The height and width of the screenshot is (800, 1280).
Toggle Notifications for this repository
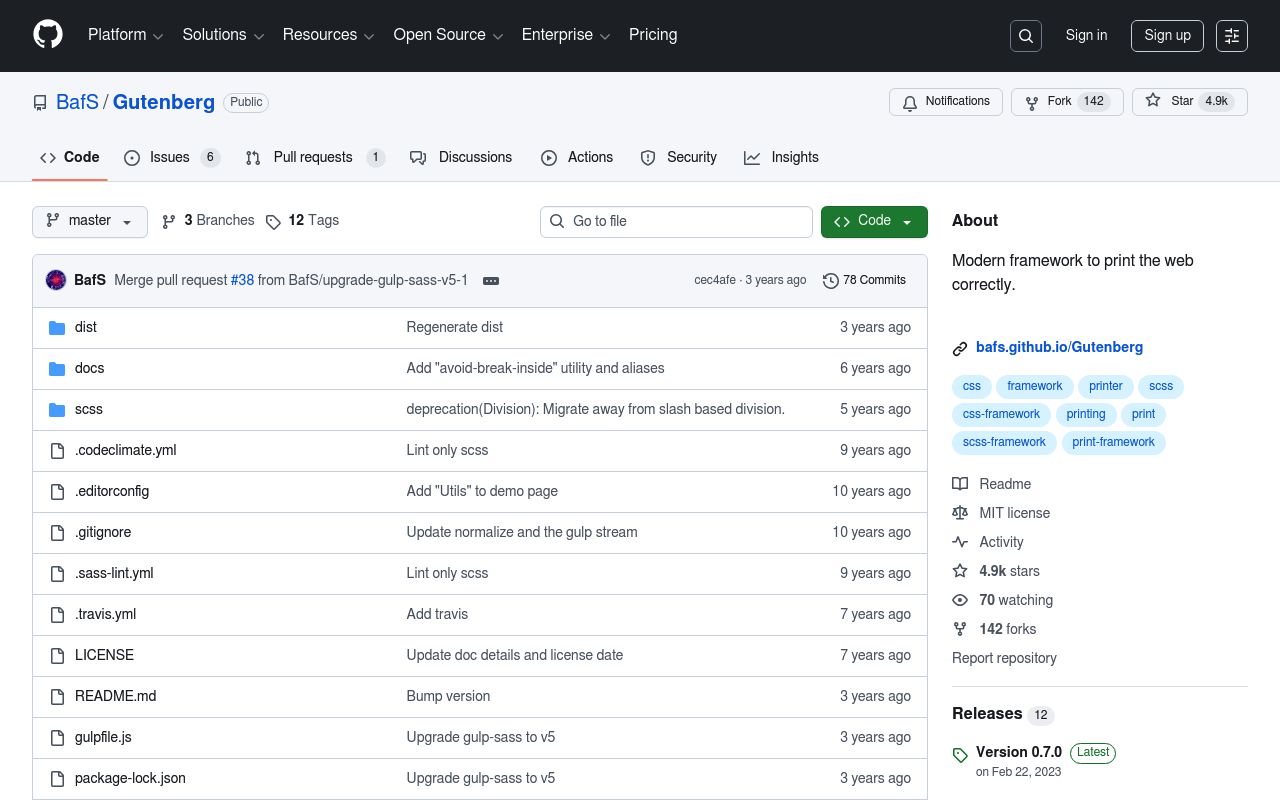coord(945,102)
